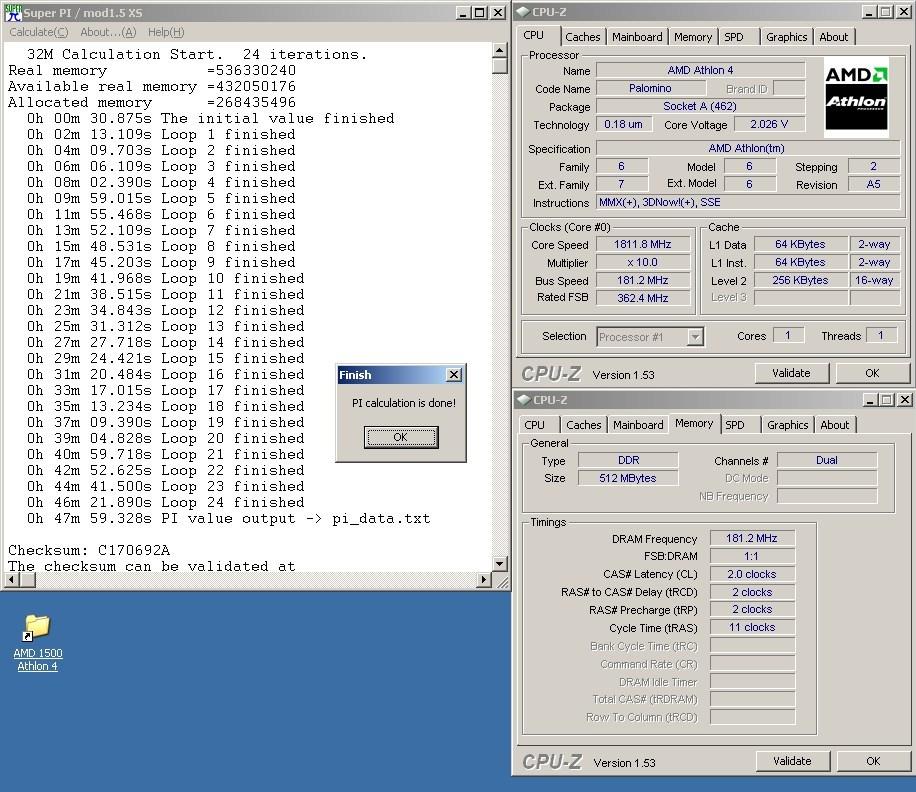Viewport: 916px width, 792px height.
Task: Maximize the Super PI window
Action: (x=480, y=12)
